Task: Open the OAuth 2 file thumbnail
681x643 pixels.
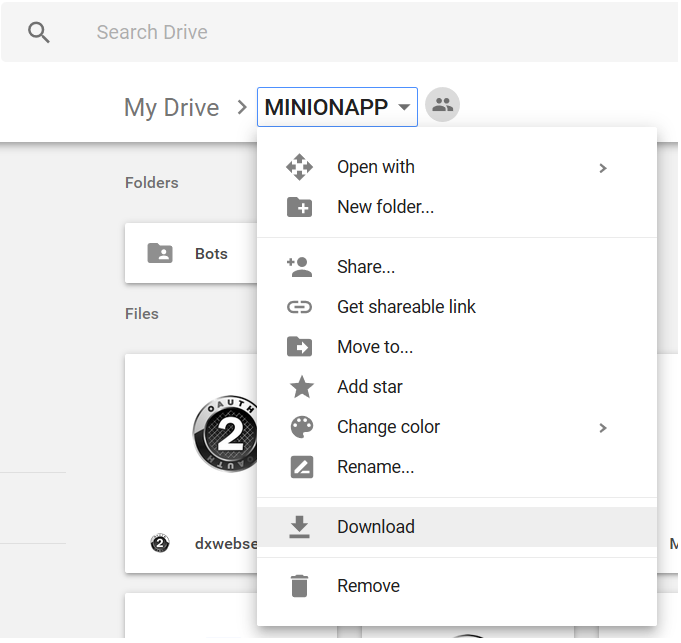Action: [x=225, y=434]
